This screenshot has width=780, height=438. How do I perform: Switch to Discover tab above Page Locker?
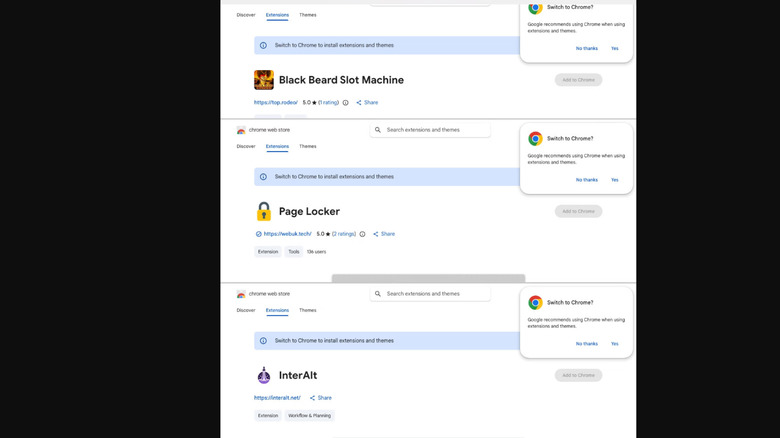pyautogui.click(x=246, y=146)
